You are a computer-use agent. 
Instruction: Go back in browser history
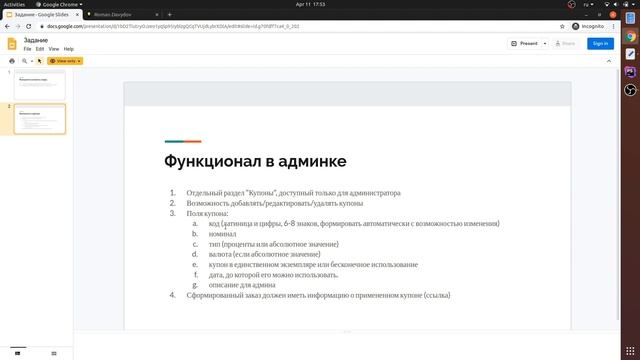pyautogui.click(x=7, y=27)
